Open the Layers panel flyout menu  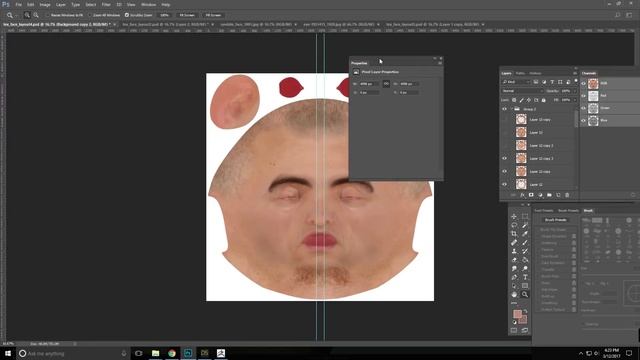[575, 73]
